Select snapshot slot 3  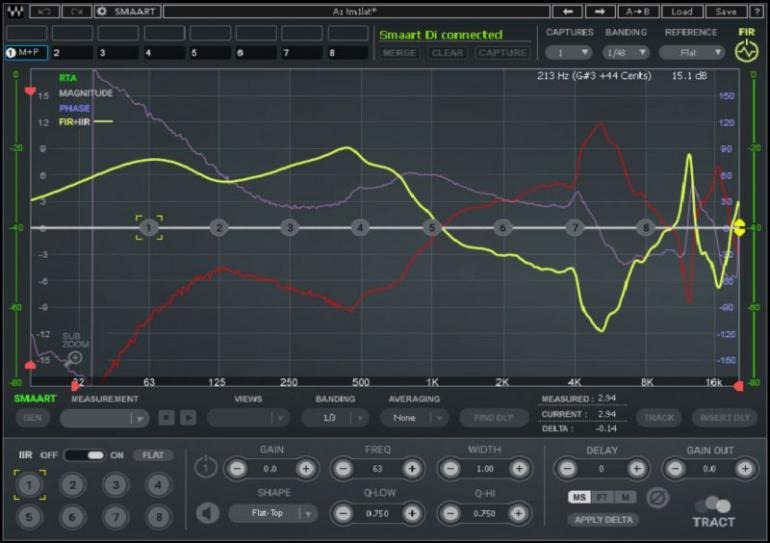coord(118,52)
